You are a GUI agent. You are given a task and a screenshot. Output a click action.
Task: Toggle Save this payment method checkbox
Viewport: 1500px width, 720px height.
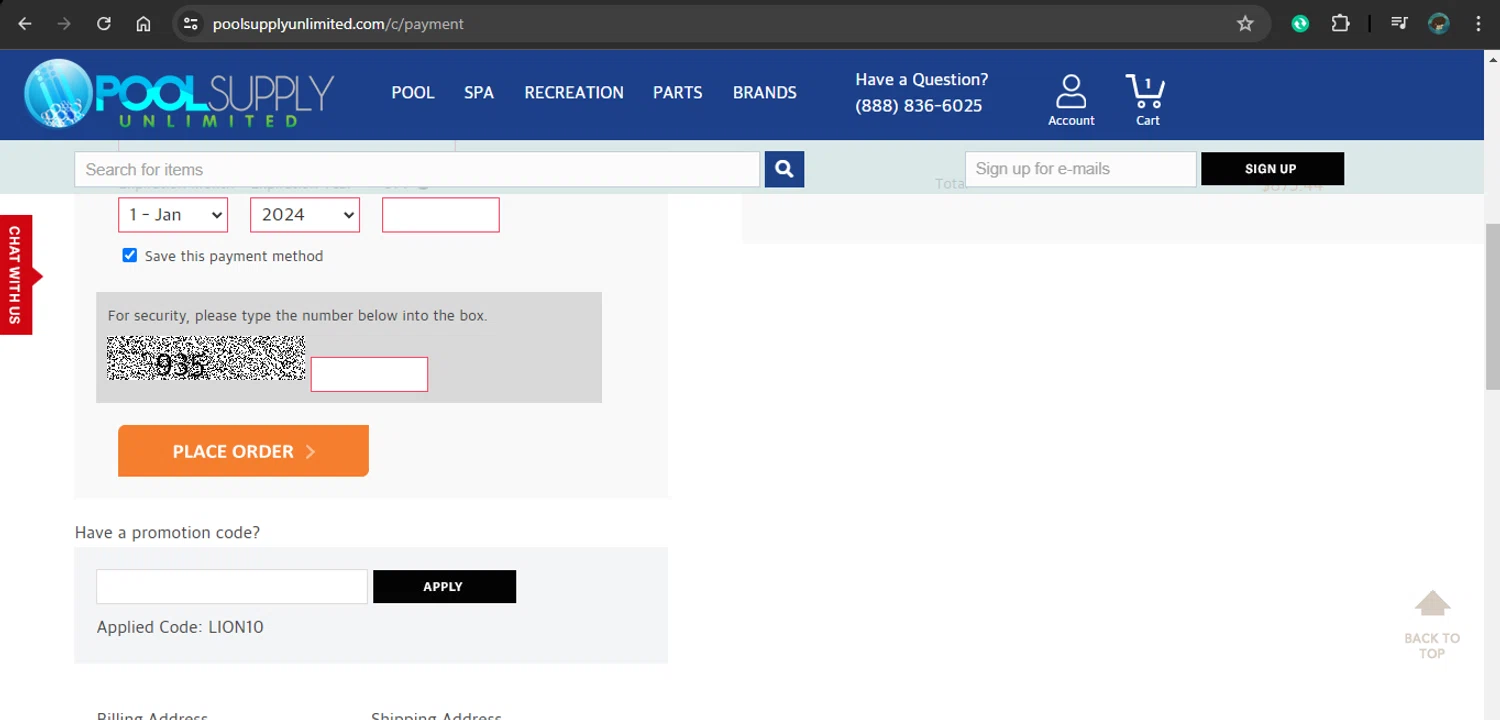tap(130, 255)
